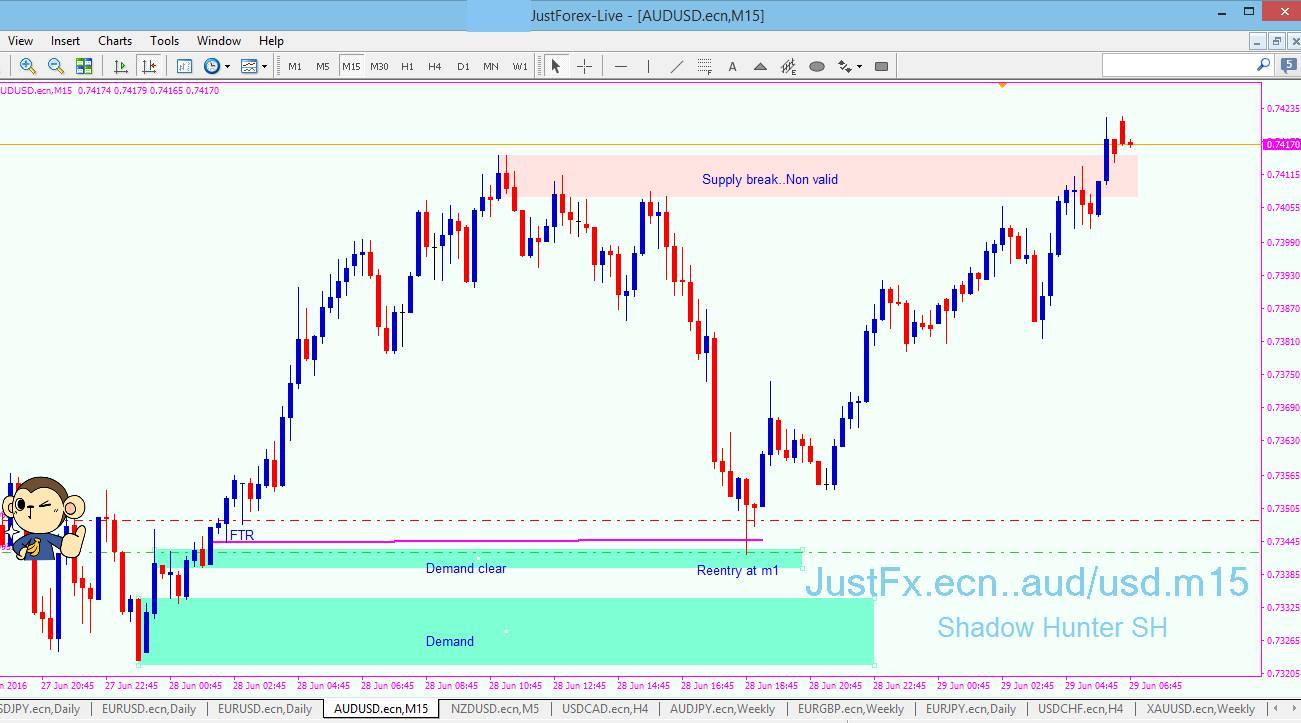This screenshot has width=1301, height=723.
Task: Open the Charts menu
Action: (x=114, y=41)
